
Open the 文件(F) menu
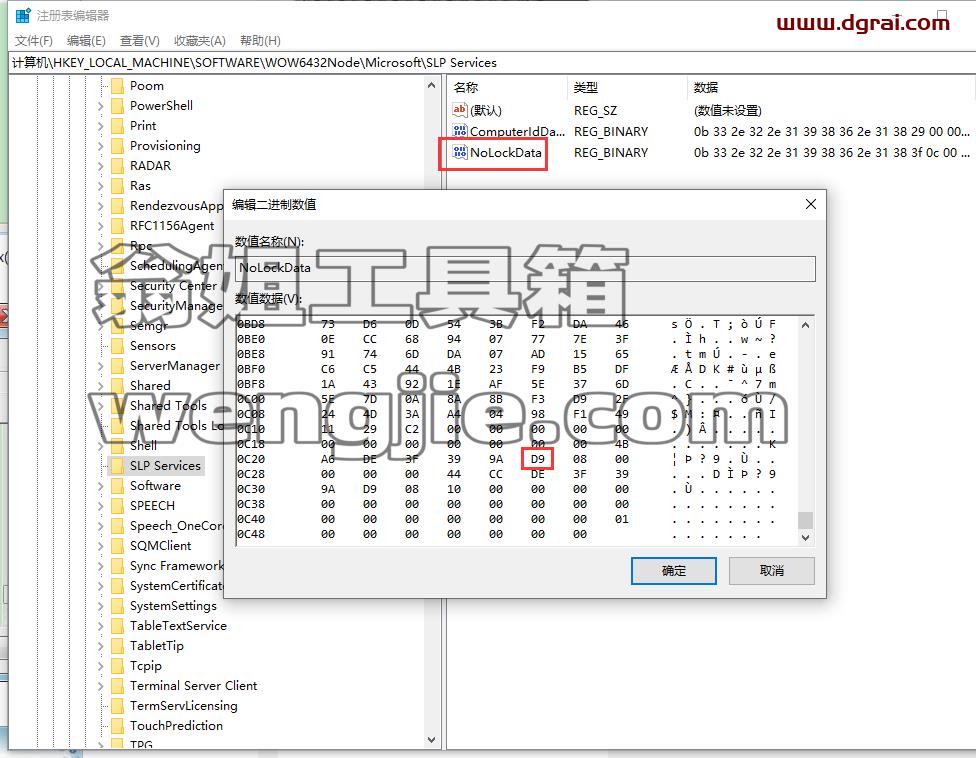(34, 40)
